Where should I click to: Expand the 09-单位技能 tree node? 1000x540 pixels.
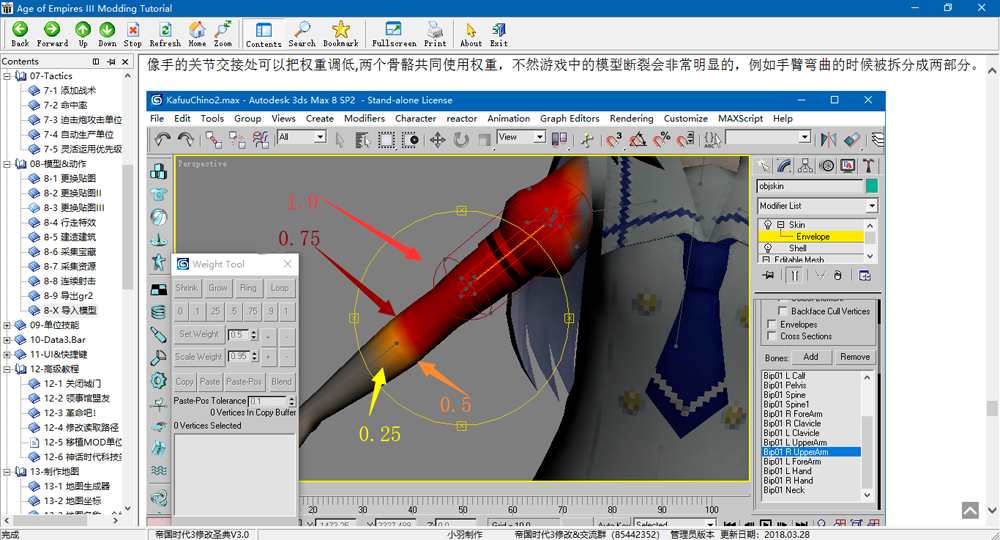click(x=8, y=325)
